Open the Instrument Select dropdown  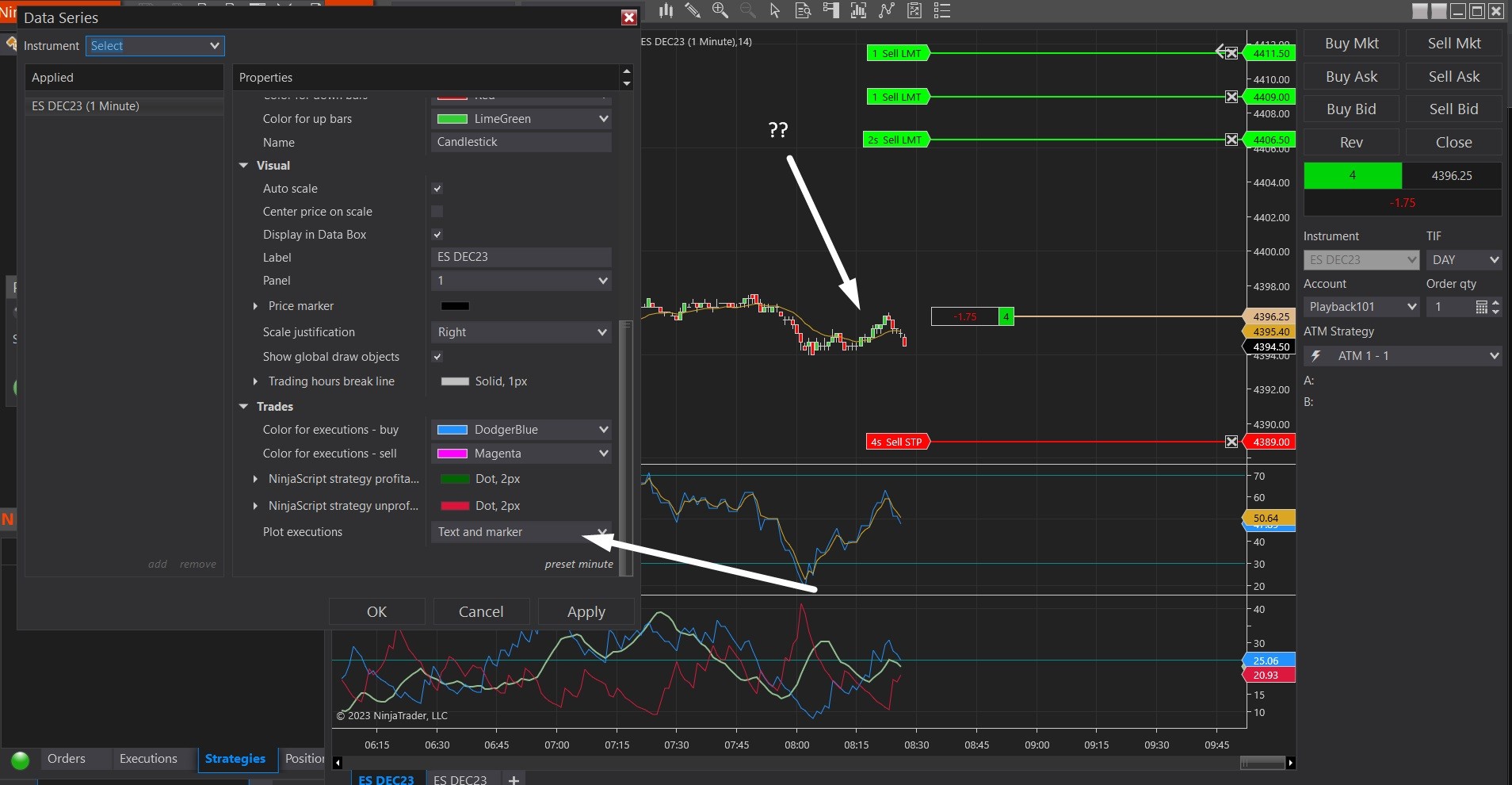pyautogui.click(x=155, y=46)
